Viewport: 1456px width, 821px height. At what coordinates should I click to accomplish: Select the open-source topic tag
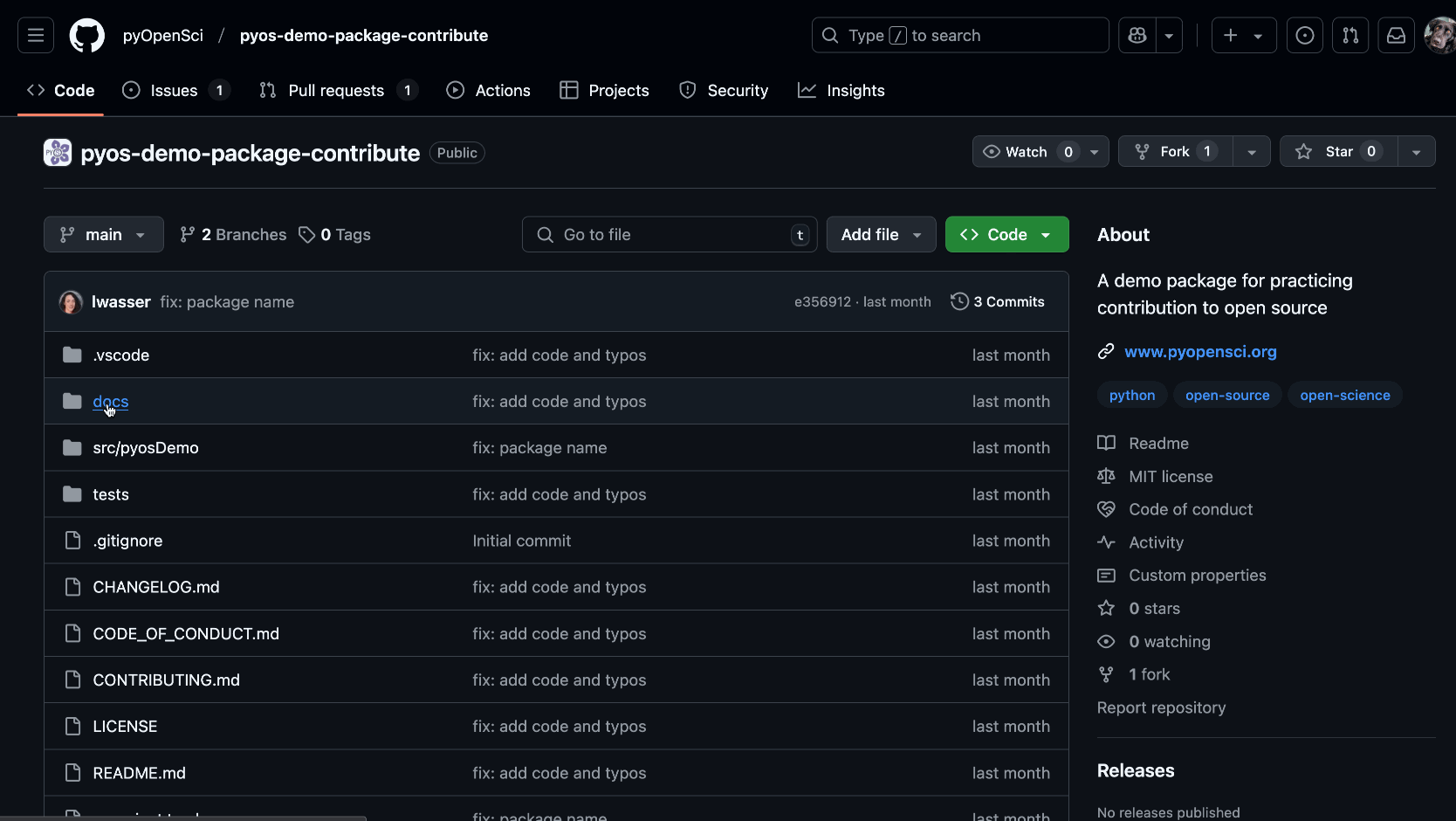[1227, 395]
